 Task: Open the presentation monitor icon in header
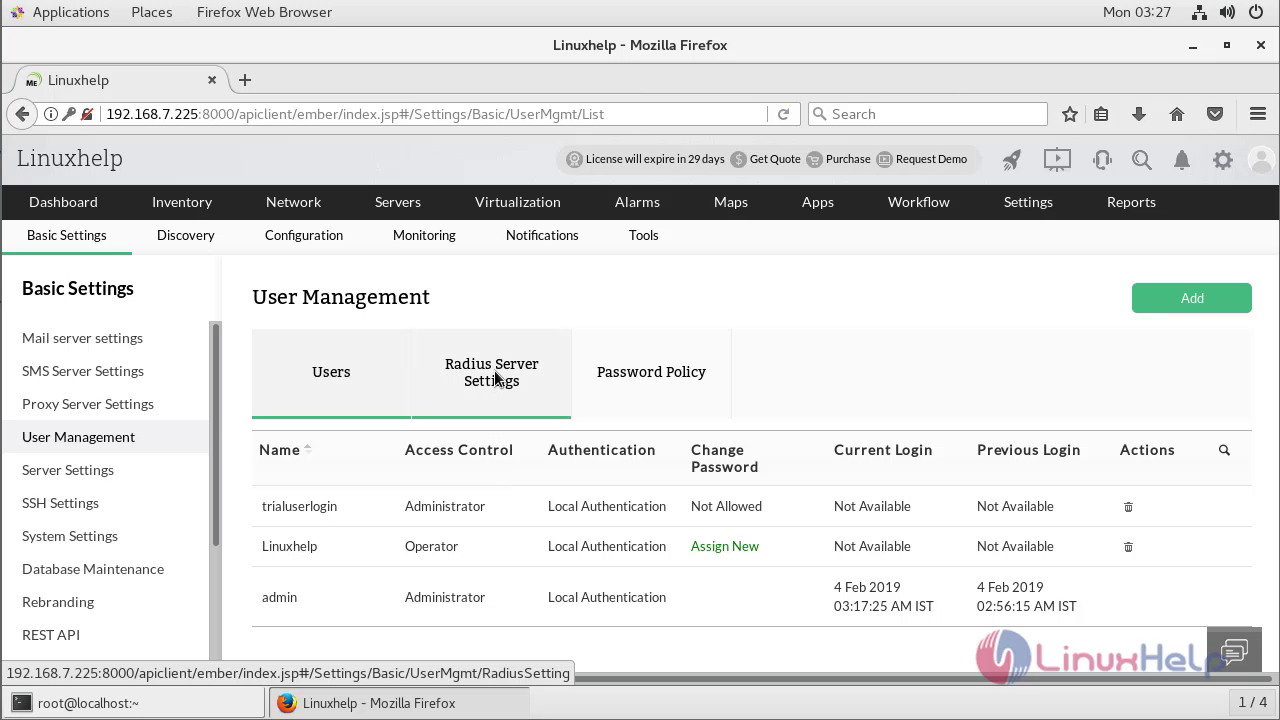click(1057, 159)
